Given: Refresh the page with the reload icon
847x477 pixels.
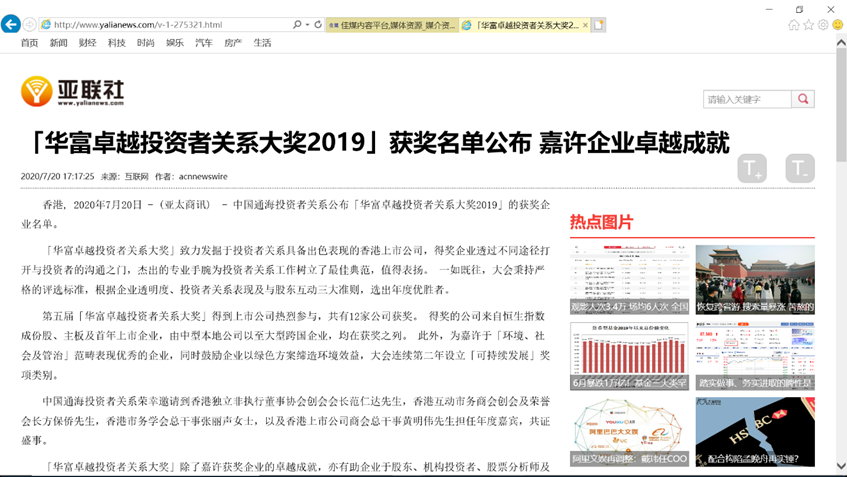Looking at the screenshot, I should [318, 24].
